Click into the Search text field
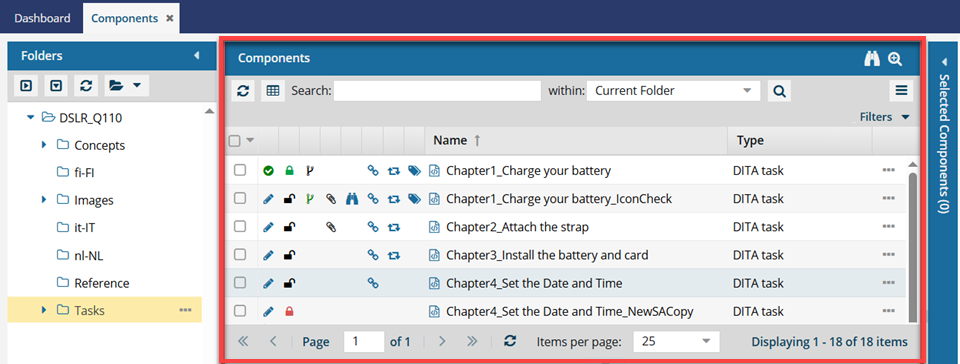 coord(437,91)
